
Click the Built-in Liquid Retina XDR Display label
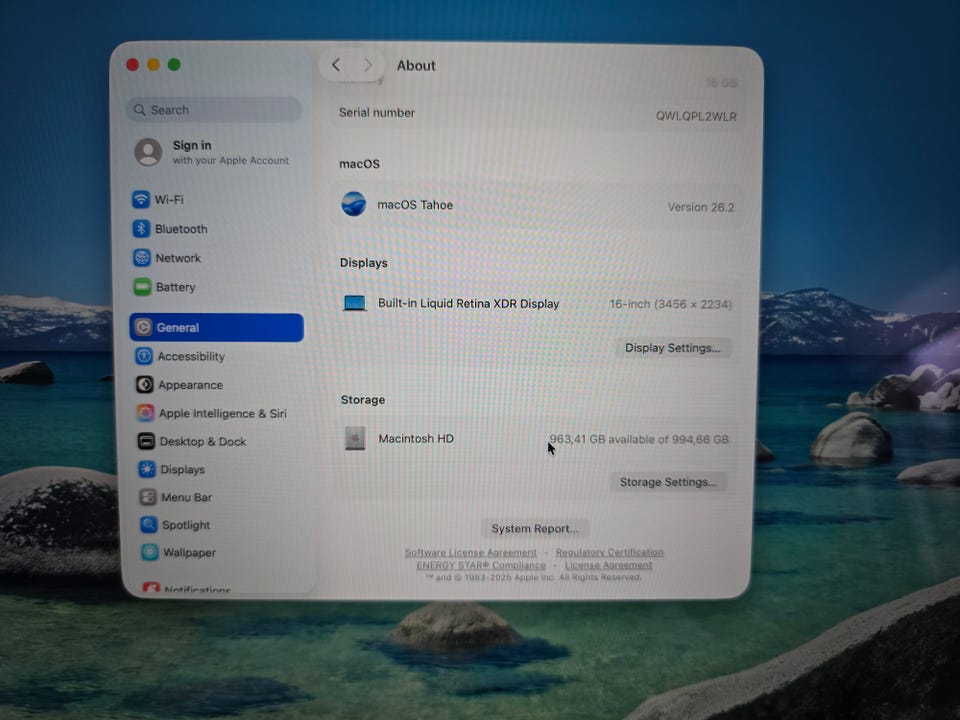tap(468, 303)
